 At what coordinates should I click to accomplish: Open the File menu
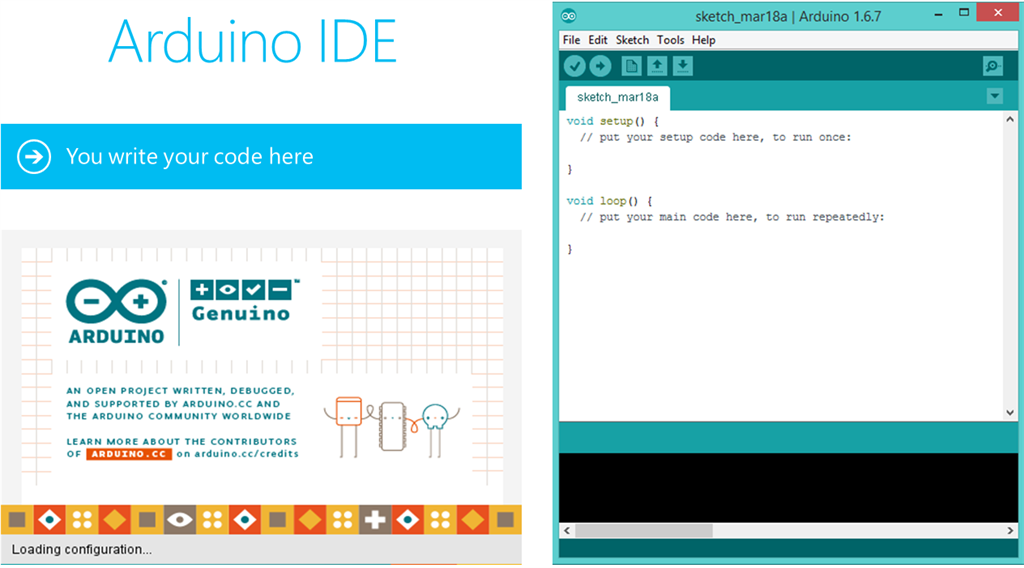(571, 40)
